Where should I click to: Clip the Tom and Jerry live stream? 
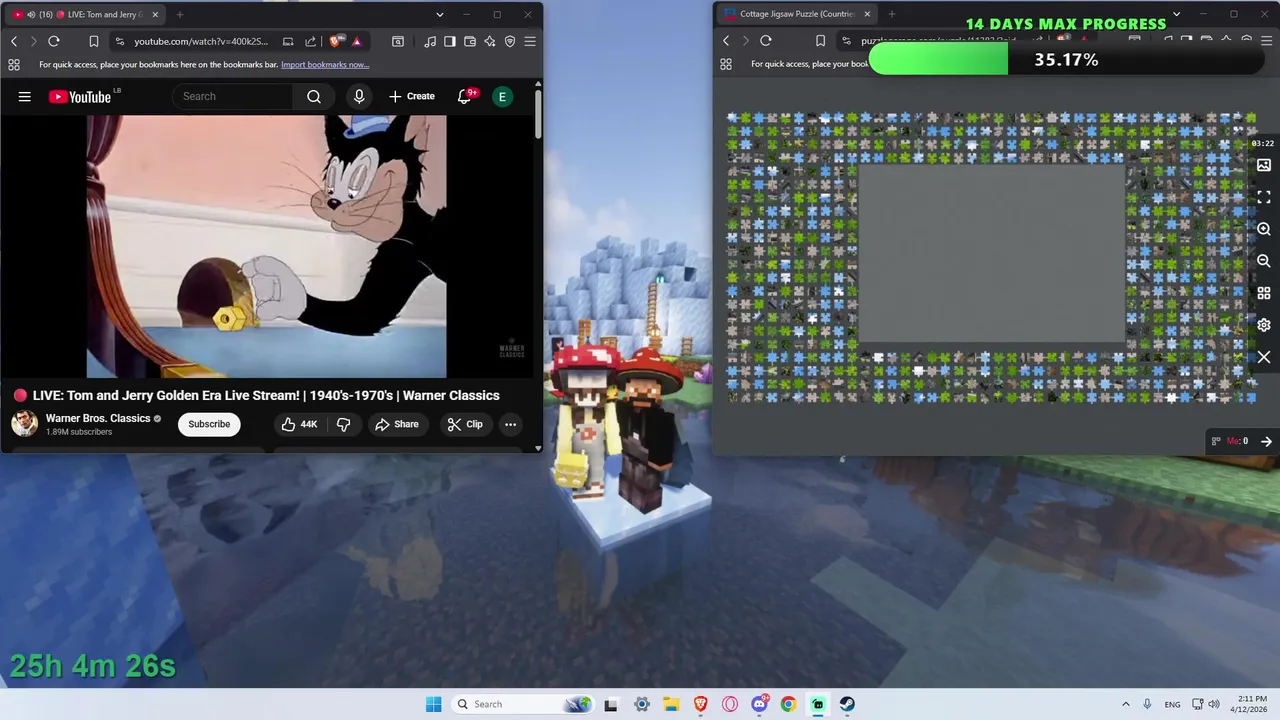465,424
